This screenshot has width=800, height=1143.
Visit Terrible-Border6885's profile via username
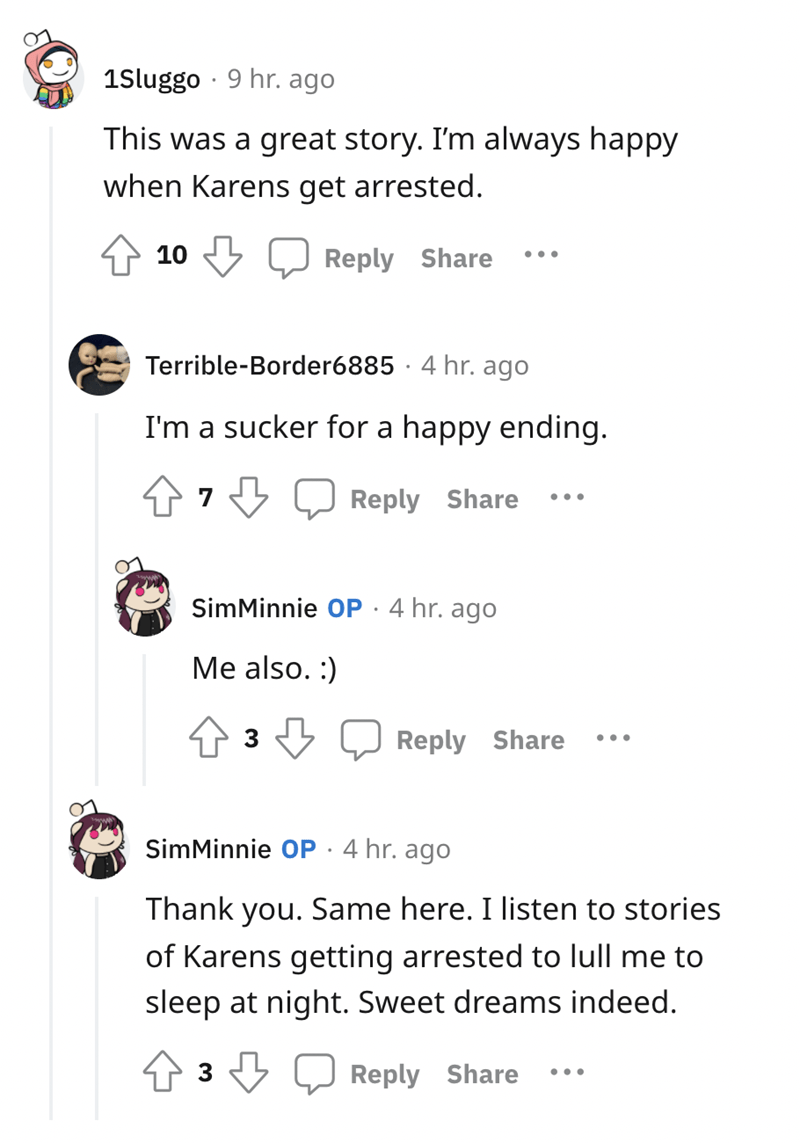(x=270, y=366)
